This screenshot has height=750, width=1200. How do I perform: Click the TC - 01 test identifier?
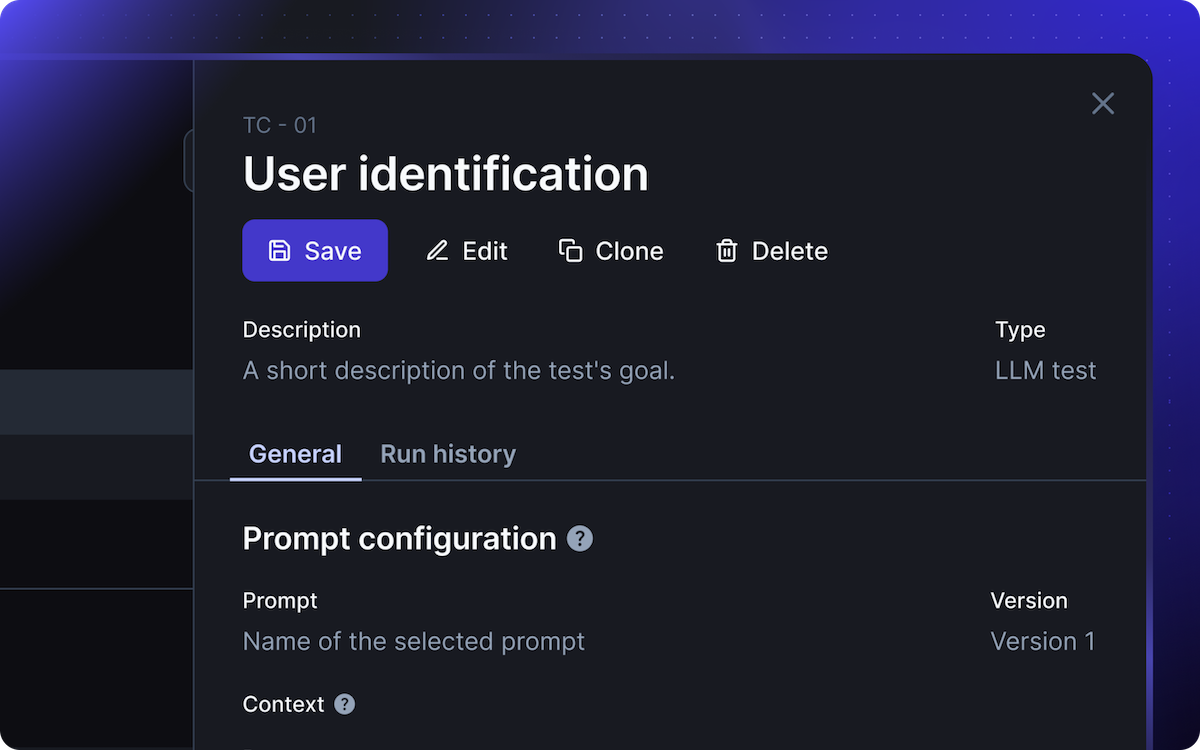(x=279, y=125)
